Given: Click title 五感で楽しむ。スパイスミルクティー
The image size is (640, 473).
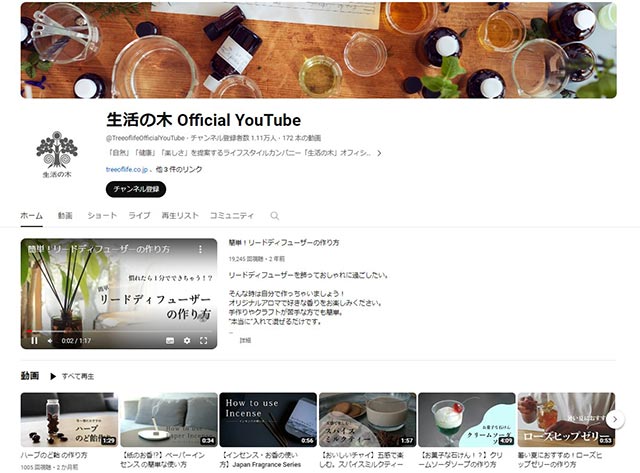Looking at the screenshot, I should (361, 460).
